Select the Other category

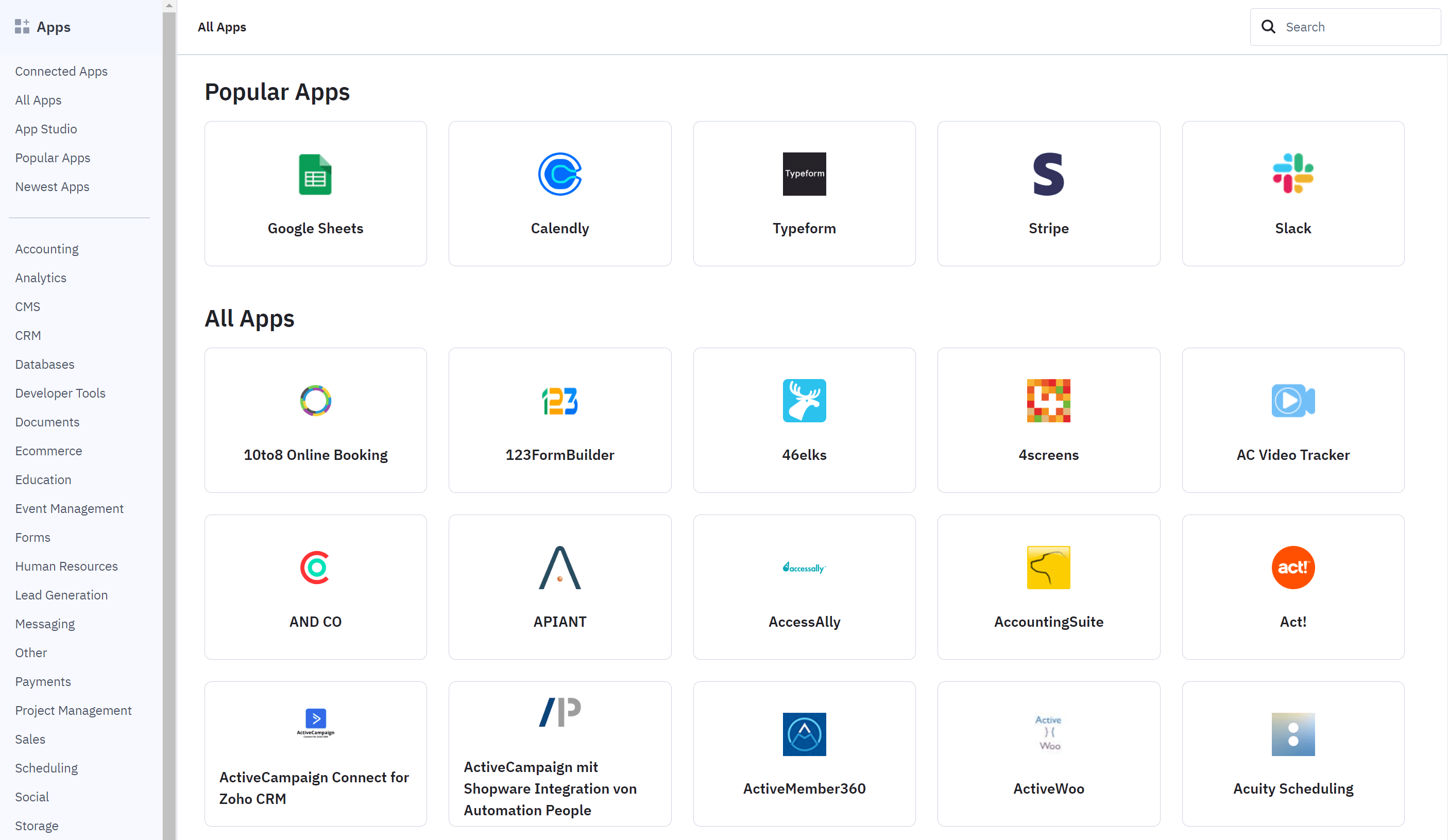[x=31, y=653]
